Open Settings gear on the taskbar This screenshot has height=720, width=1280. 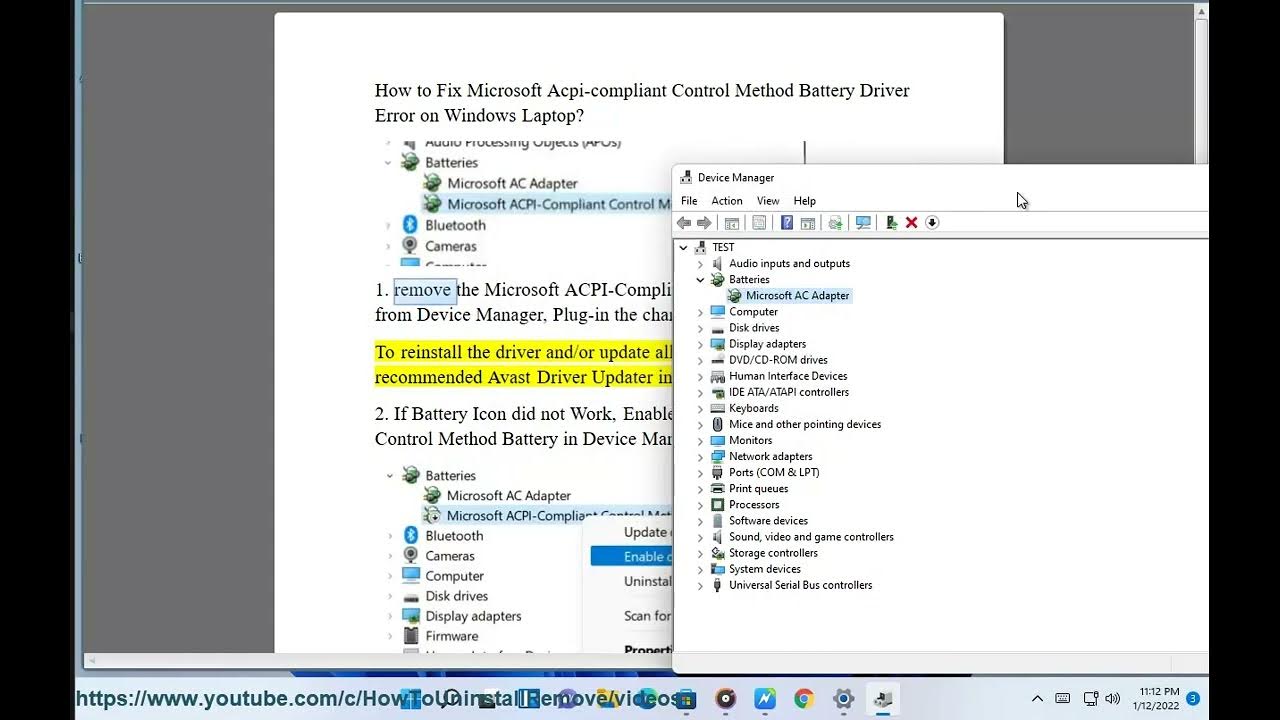[843, 699]
